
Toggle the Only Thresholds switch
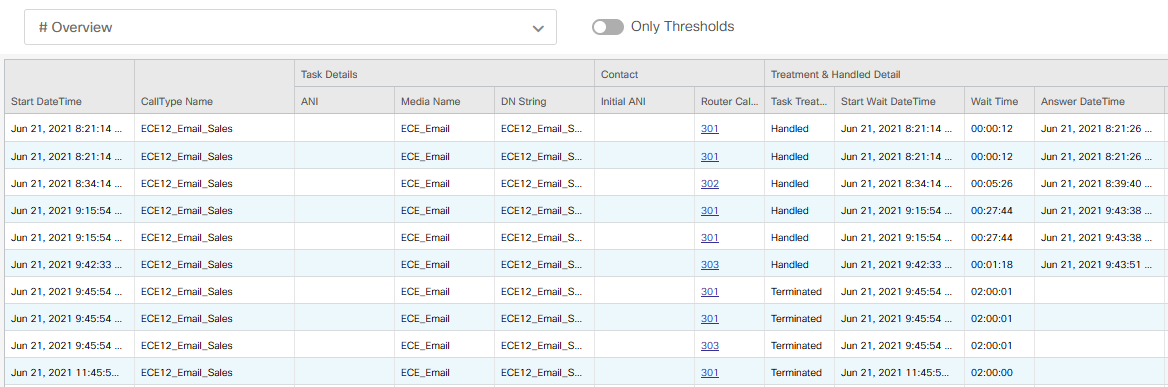(x=607, y=27)
